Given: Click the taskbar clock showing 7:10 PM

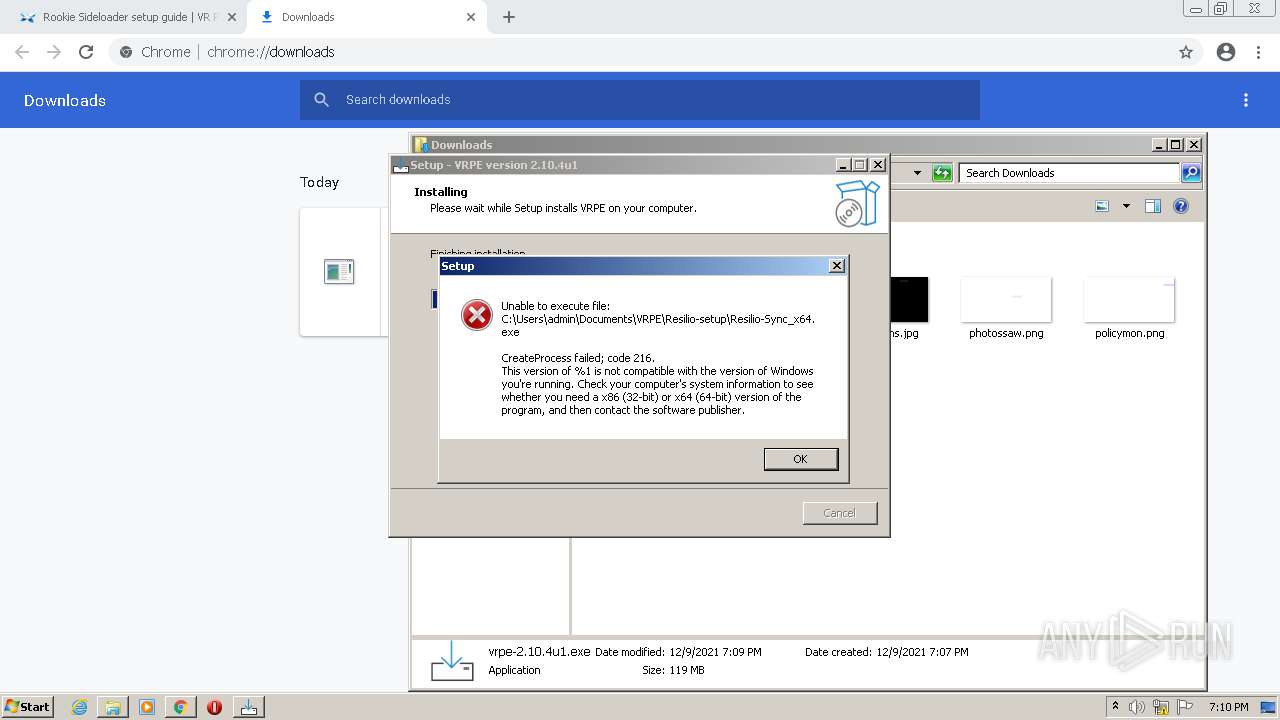Looking at the screenshot, I should (1228, 707).
